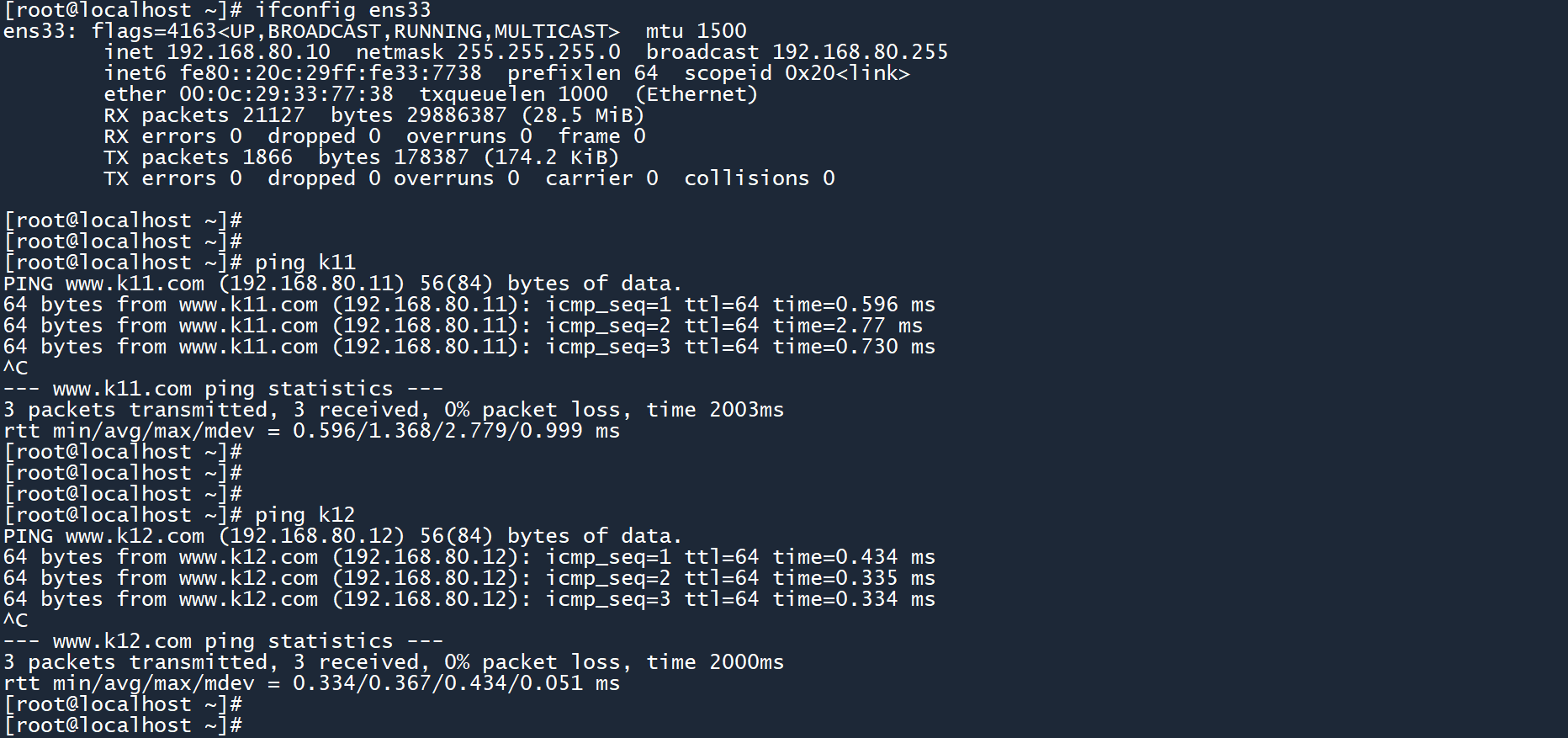Click the '(Ethernet)' label
The width and height of the screenshot is (1568, 738).
tap(696, 94)
